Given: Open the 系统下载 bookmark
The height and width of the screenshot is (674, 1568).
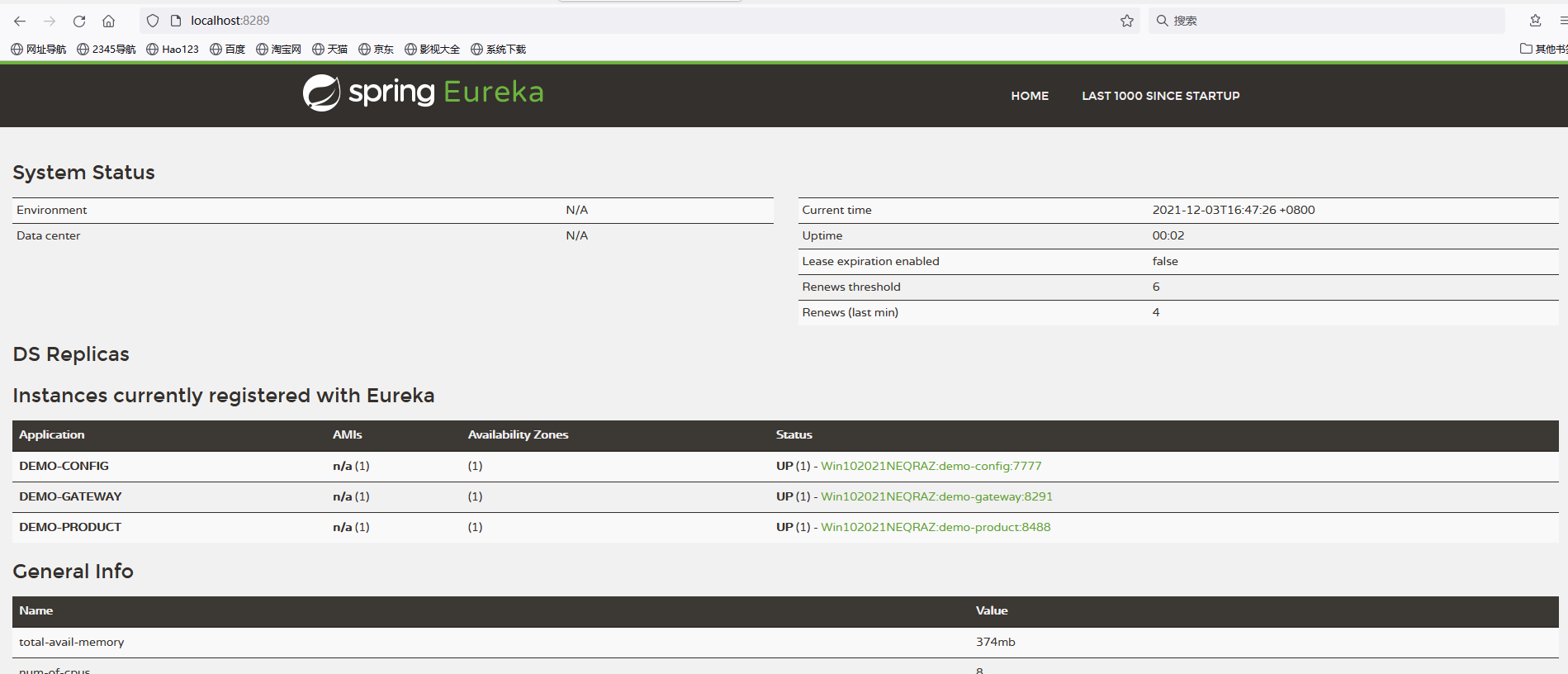Looking at the screenshot, I should tap(499, 50).
